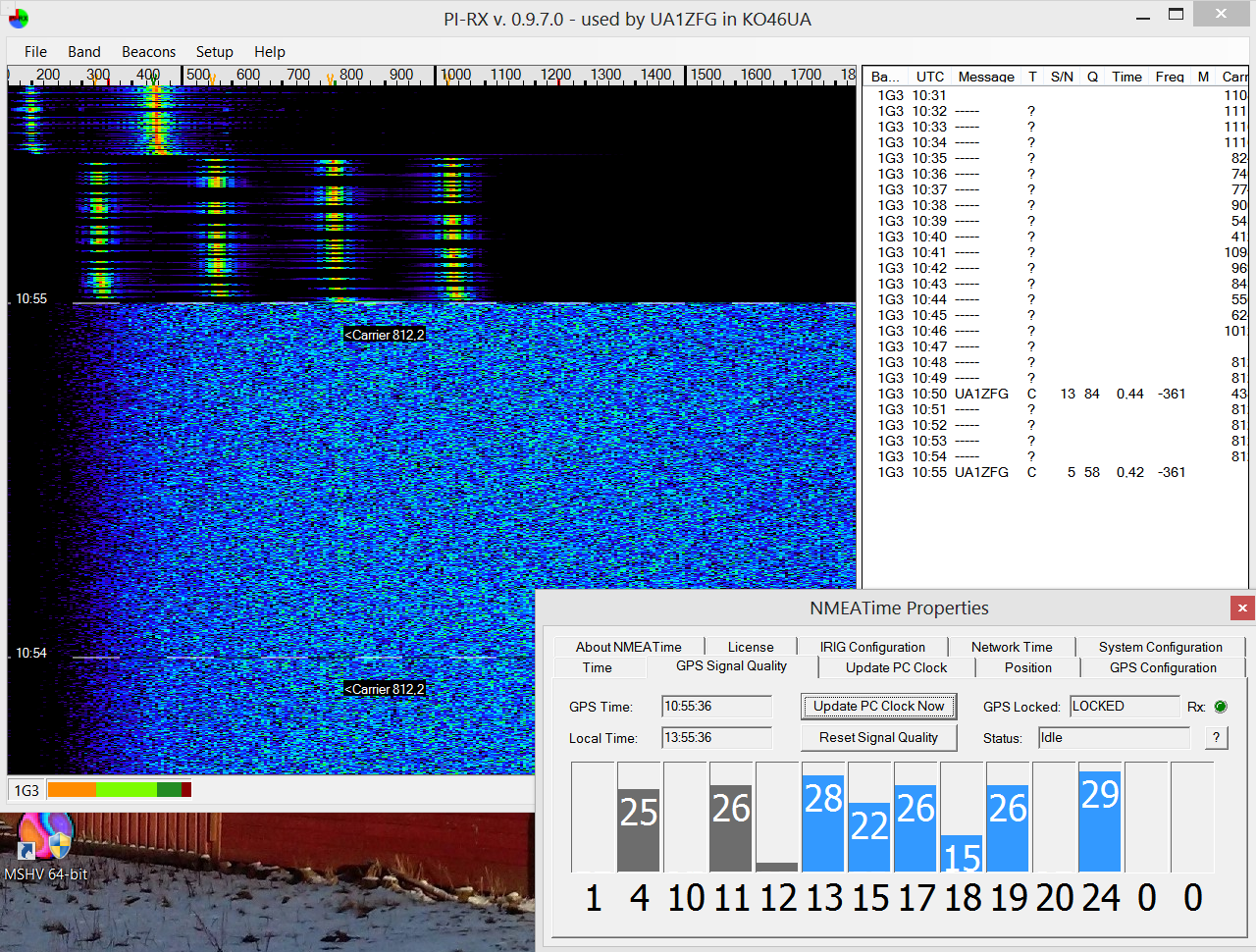Image resolution: width=1256 pixels, height=952 pixels.
Task: Switch to the Update PC Clock tab
Action: (x=896, y=667)
